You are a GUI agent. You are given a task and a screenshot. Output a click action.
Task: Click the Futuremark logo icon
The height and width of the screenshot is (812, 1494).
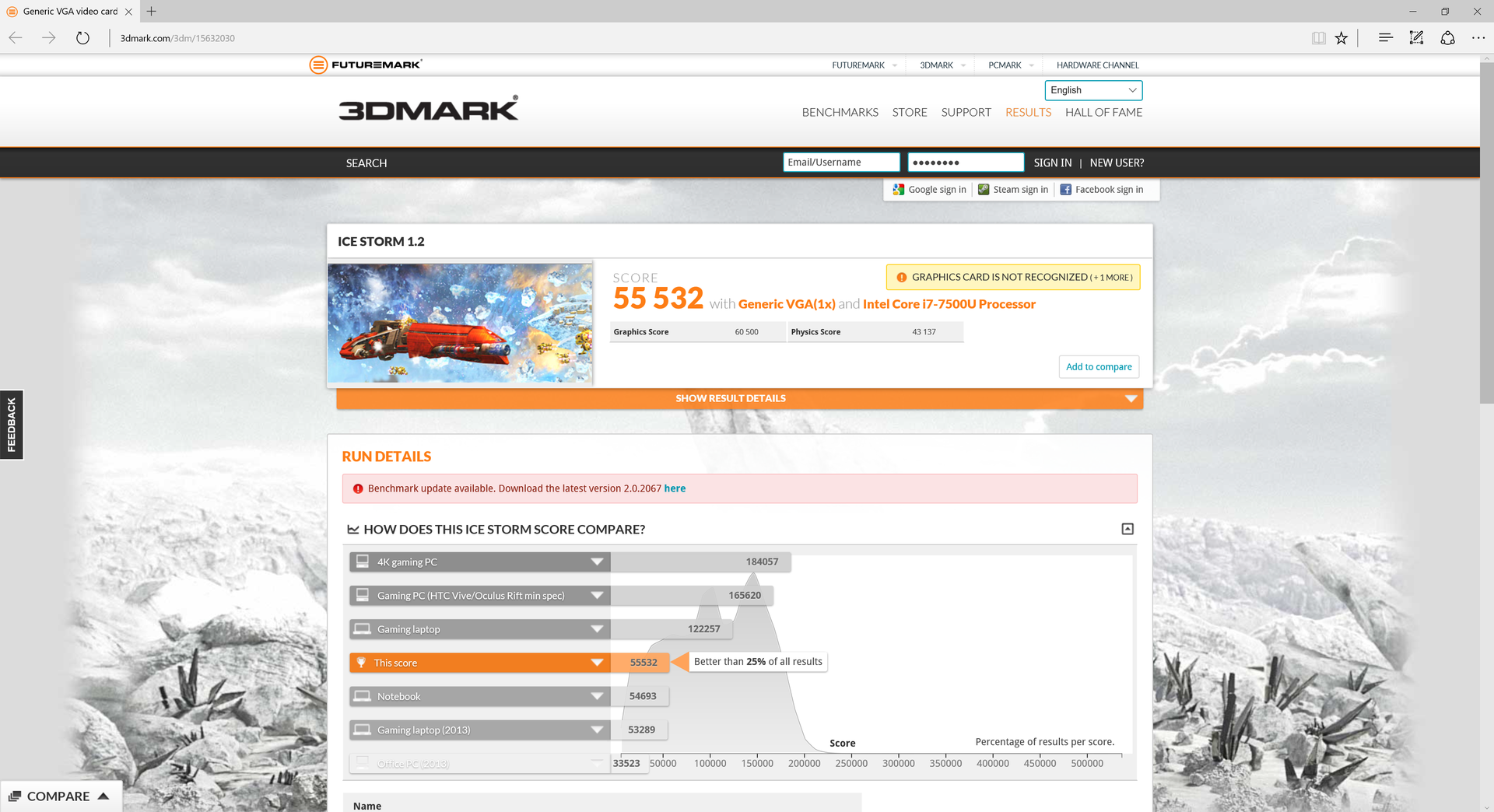(317, 65)
